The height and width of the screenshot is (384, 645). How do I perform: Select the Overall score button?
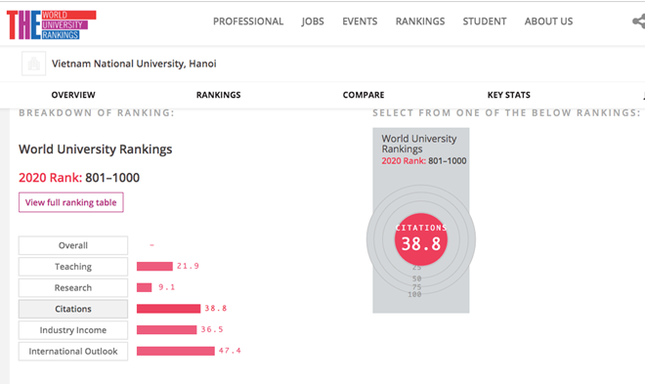[x=73, y=245]
